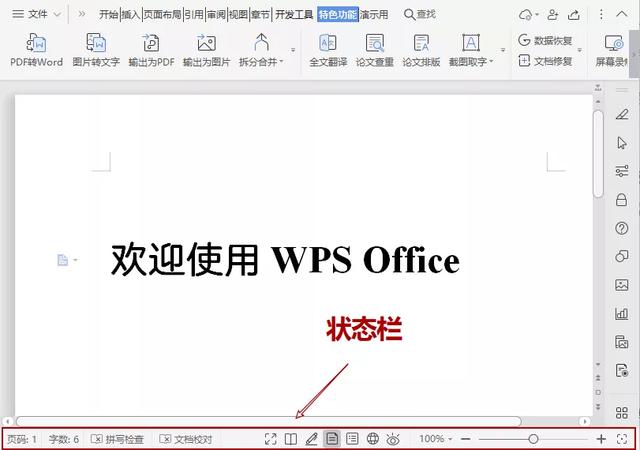Collapse the ribbon with the up chevron

622,15
